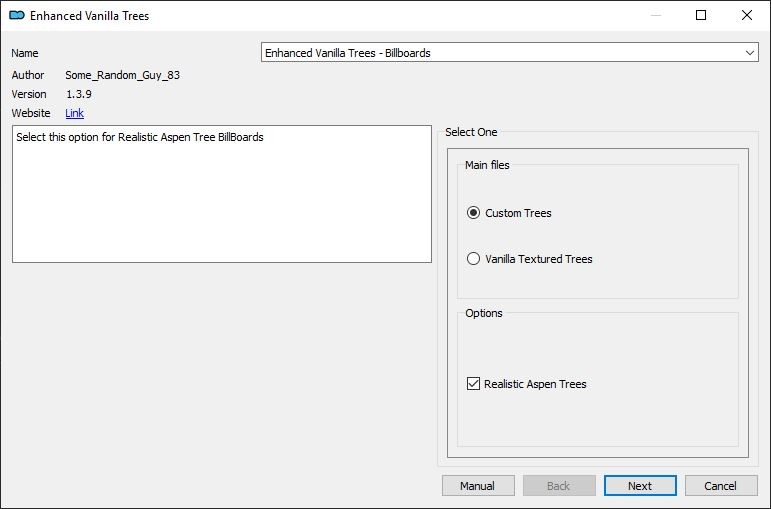Click the Select One group label

tap(471, 132)
